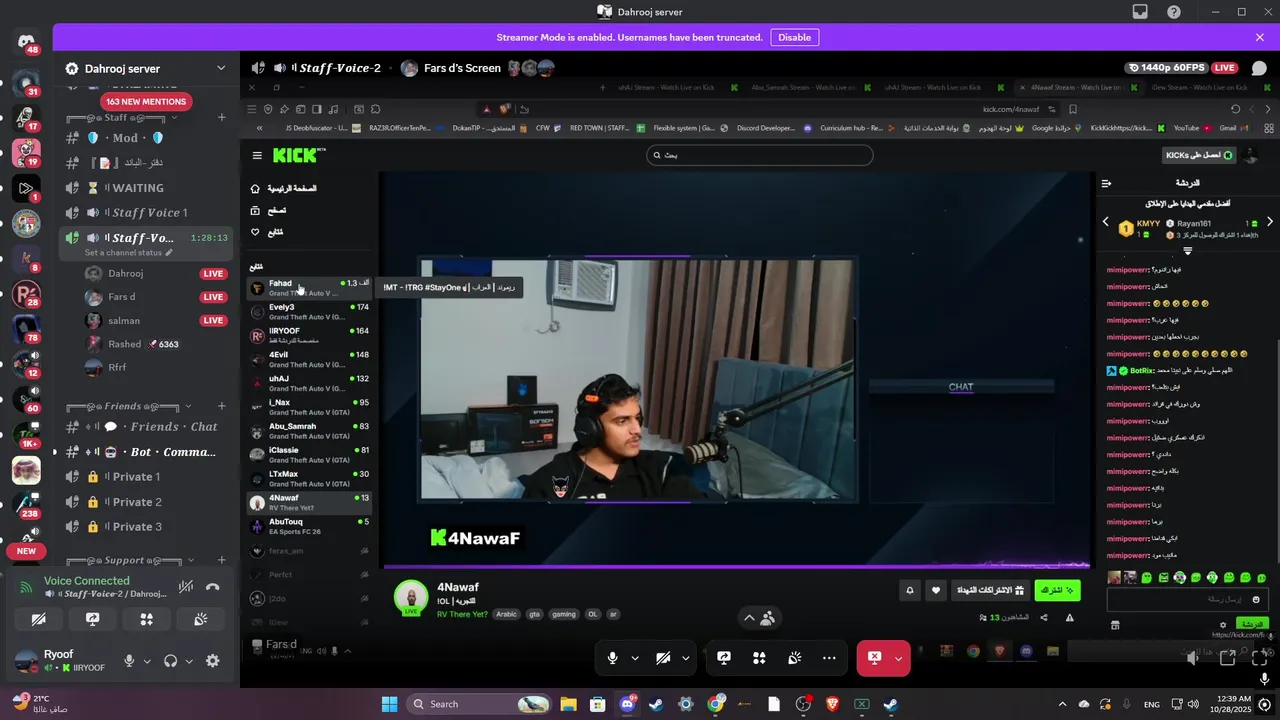Jump to the 163 New Mentions pill
This screenshot has width=1280, height=720.
(x=146, y=102)
